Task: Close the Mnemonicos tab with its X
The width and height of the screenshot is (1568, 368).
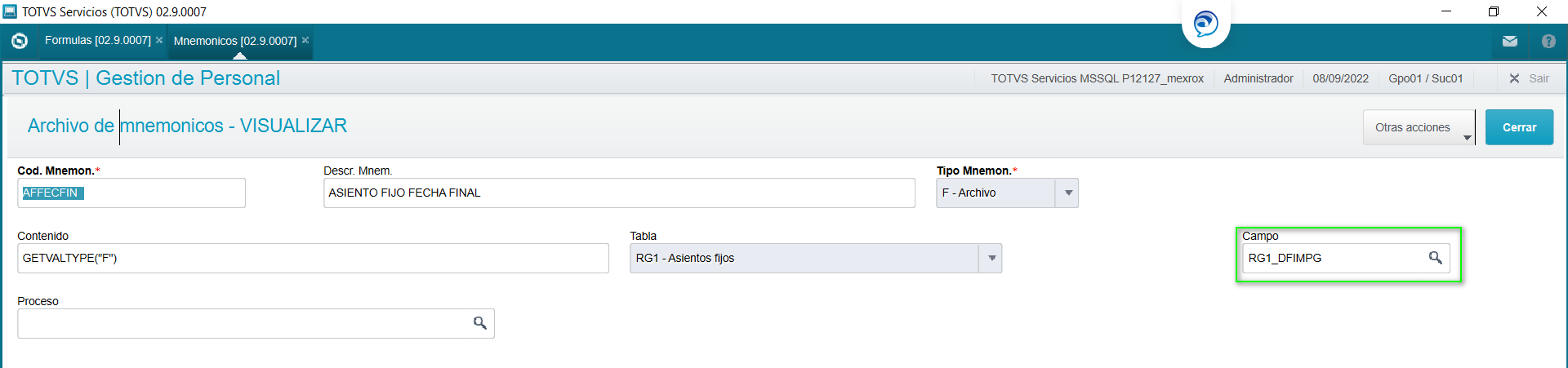Action: (305, 40)
